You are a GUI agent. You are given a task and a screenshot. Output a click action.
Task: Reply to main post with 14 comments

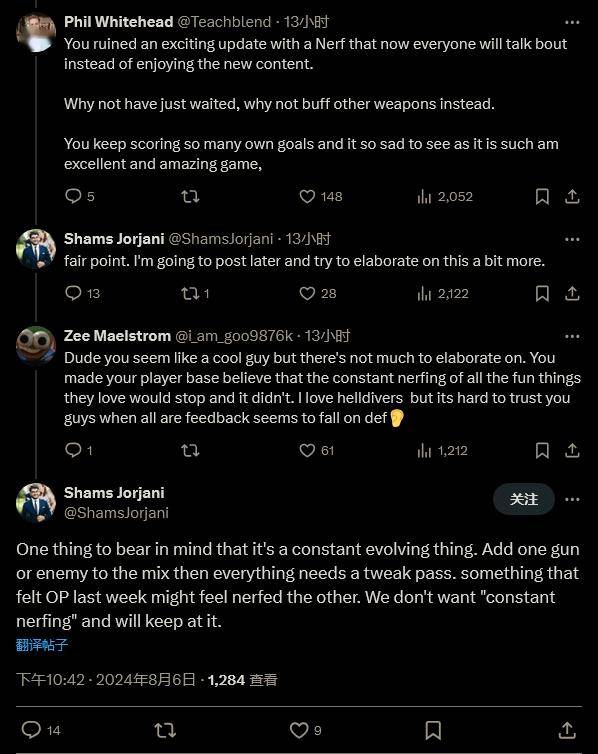[41, 730]
